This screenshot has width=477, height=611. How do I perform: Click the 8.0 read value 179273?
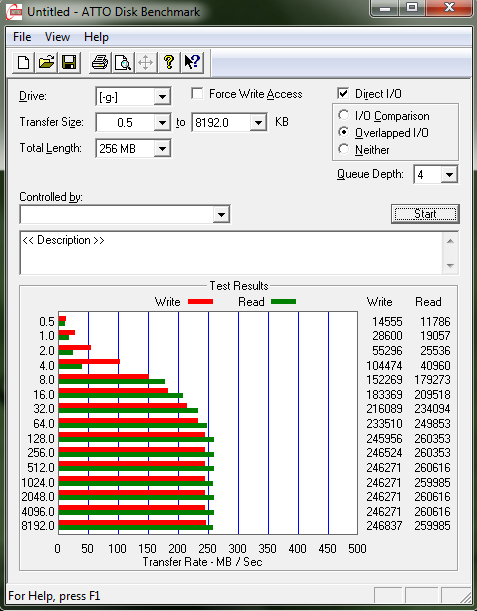(x=432, y=380)
